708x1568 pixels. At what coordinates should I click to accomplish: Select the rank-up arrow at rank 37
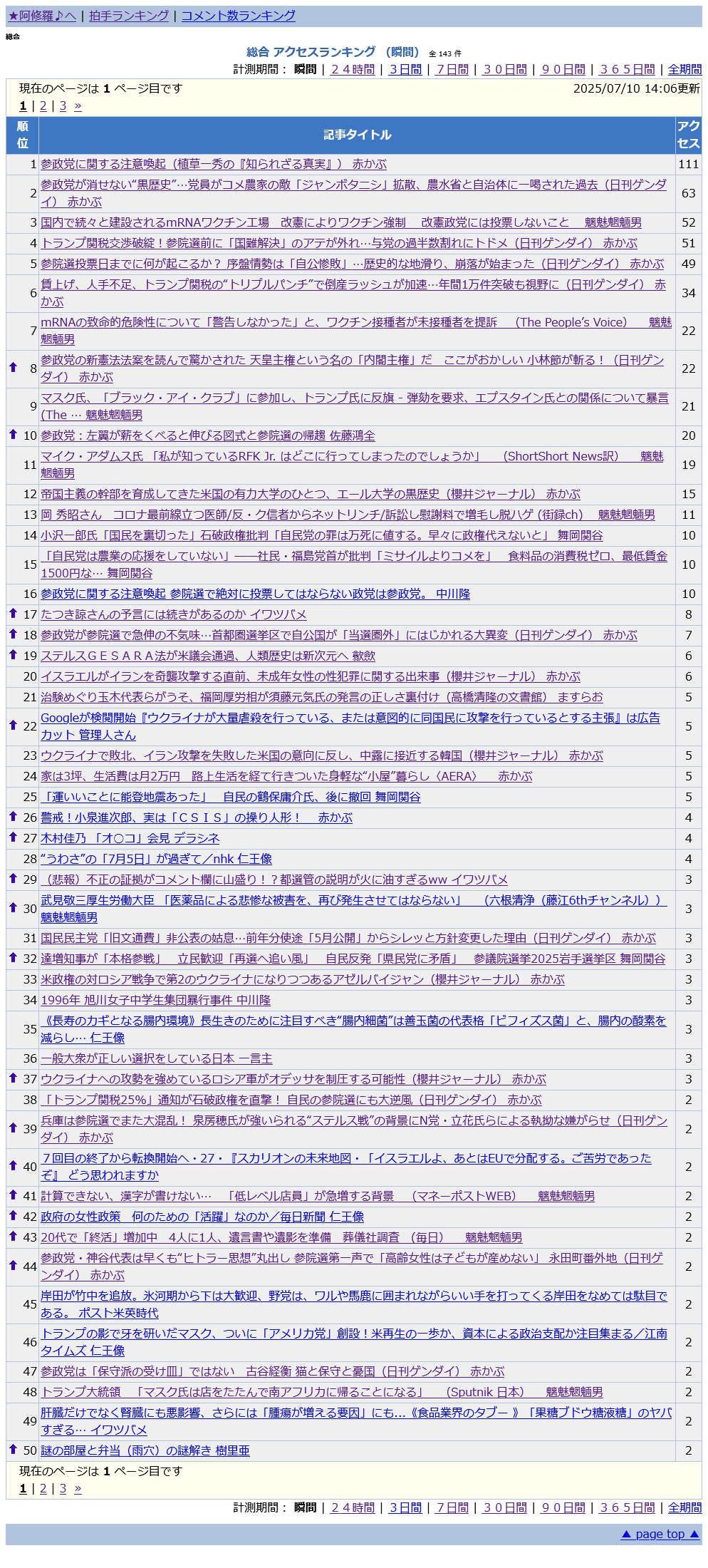(13, 1078)
